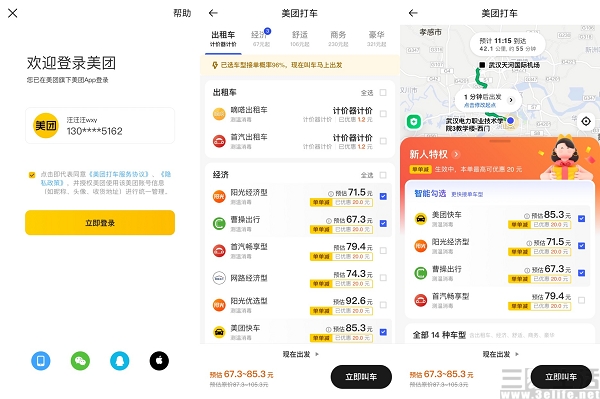
Task: Tap 曹操出行 icon in 智能勾选 list
Action: tap(421, 273)
